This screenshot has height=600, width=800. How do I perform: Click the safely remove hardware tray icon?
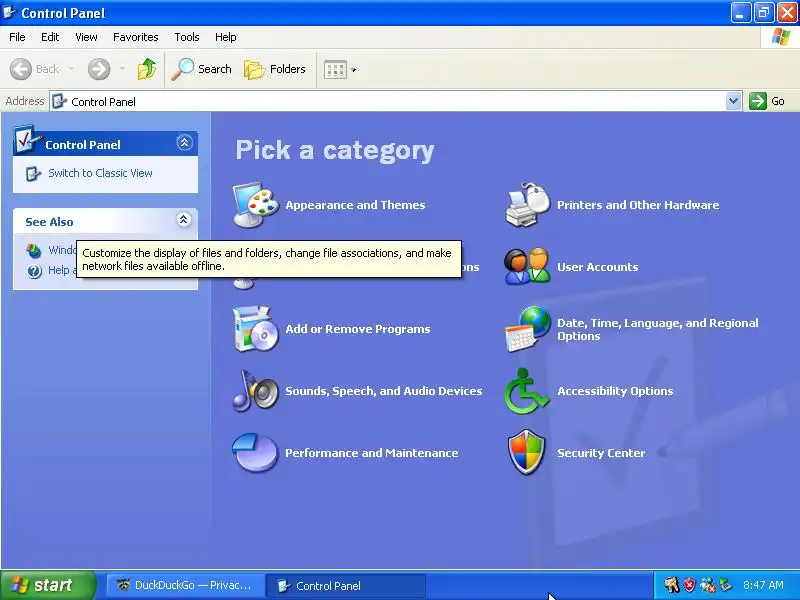coord(725,585)
